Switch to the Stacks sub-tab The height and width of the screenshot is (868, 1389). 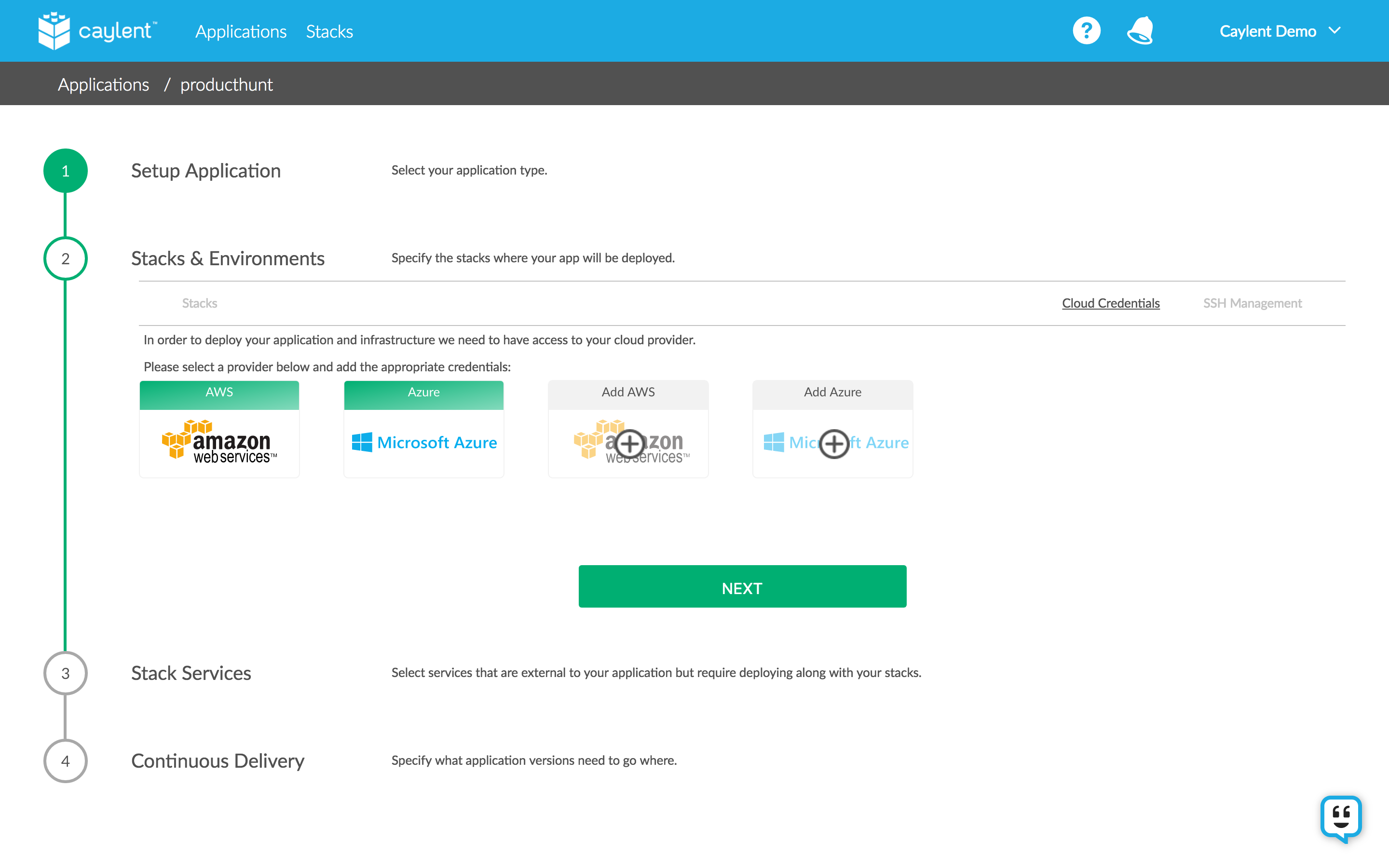[x=199, y=303]
